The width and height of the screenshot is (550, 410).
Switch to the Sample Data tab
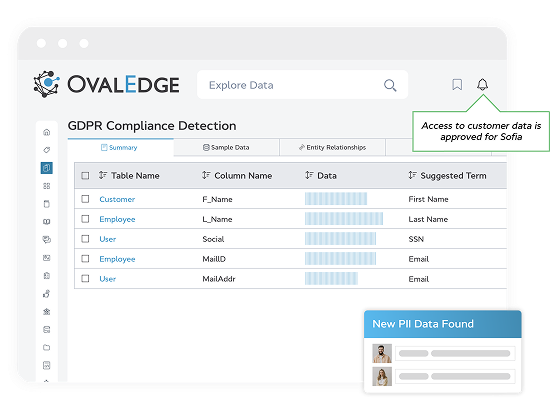(226, 147)
